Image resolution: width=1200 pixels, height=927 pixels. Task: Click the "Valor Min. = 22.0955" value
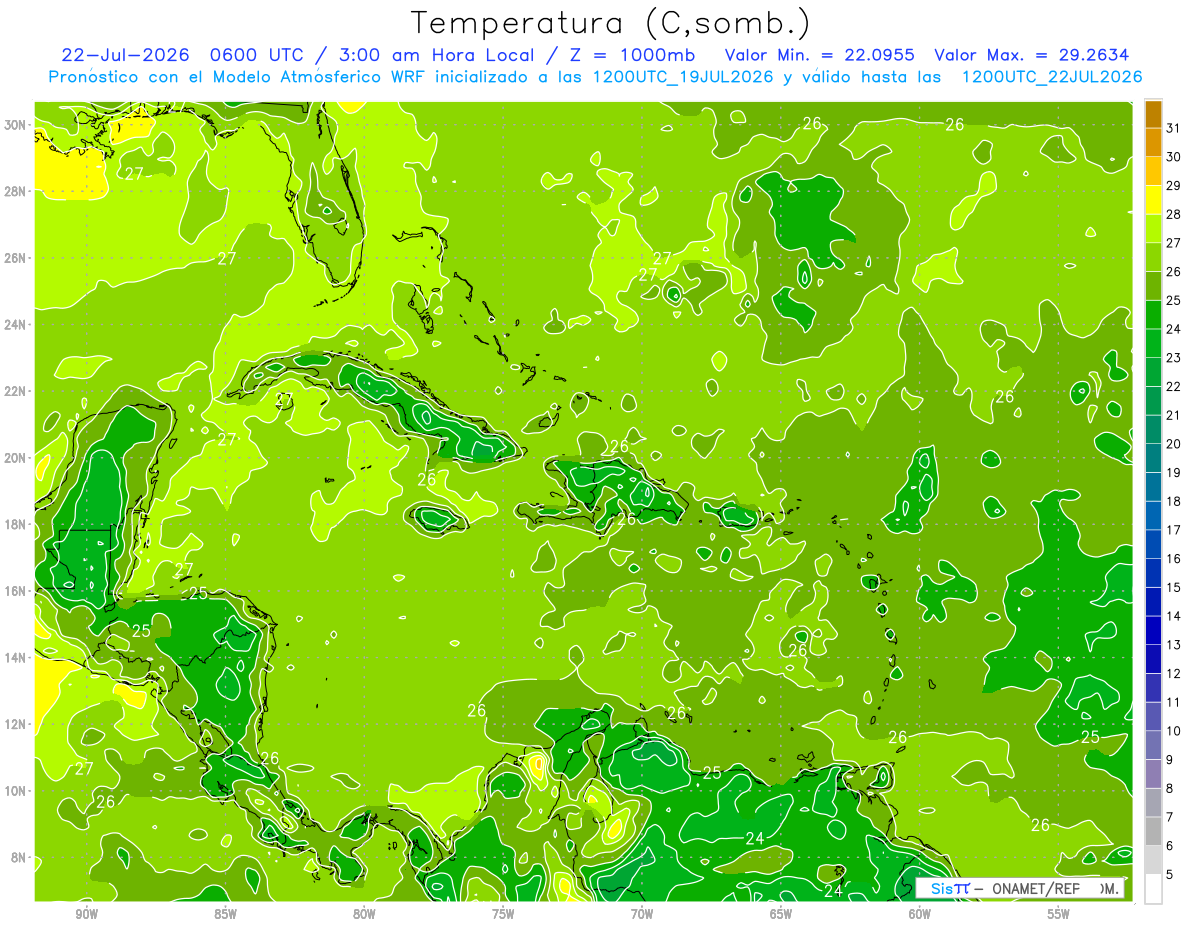pyautogui.click(x=820, y=54)
